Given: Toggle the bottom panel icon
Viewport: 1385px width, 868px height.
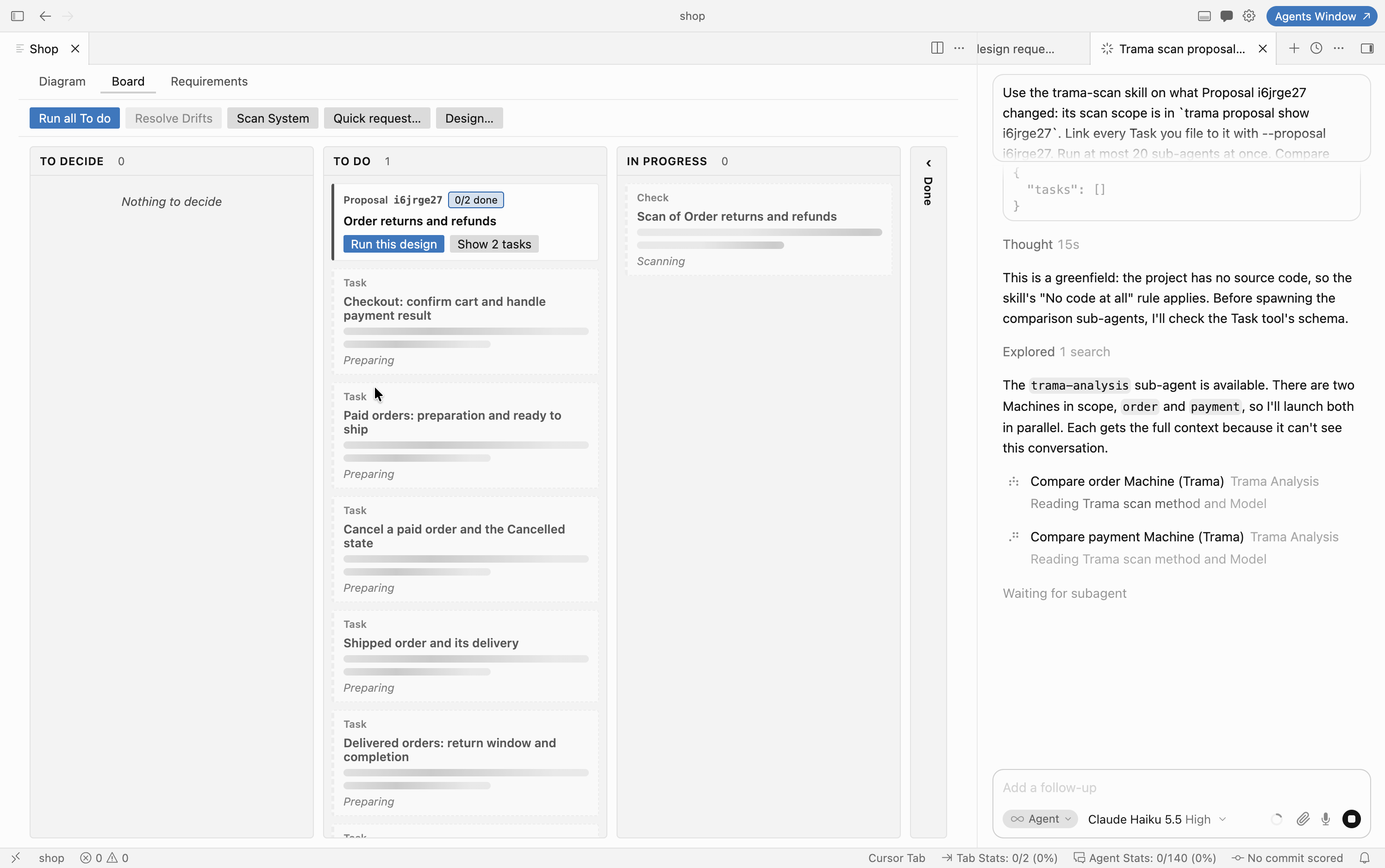Looking at the screenshot, I should [1204, 16].
